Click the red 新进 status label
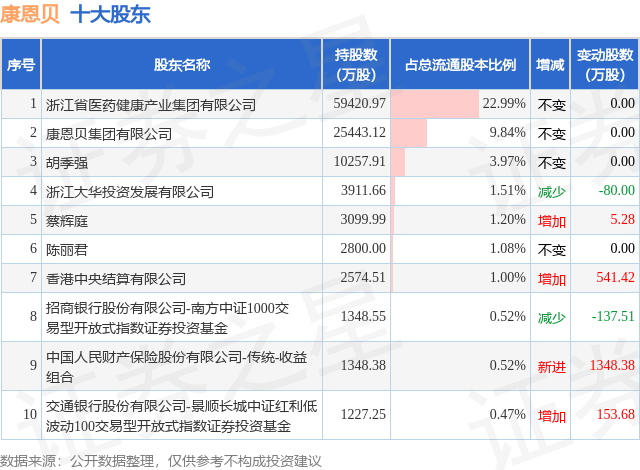 point(551,366)
